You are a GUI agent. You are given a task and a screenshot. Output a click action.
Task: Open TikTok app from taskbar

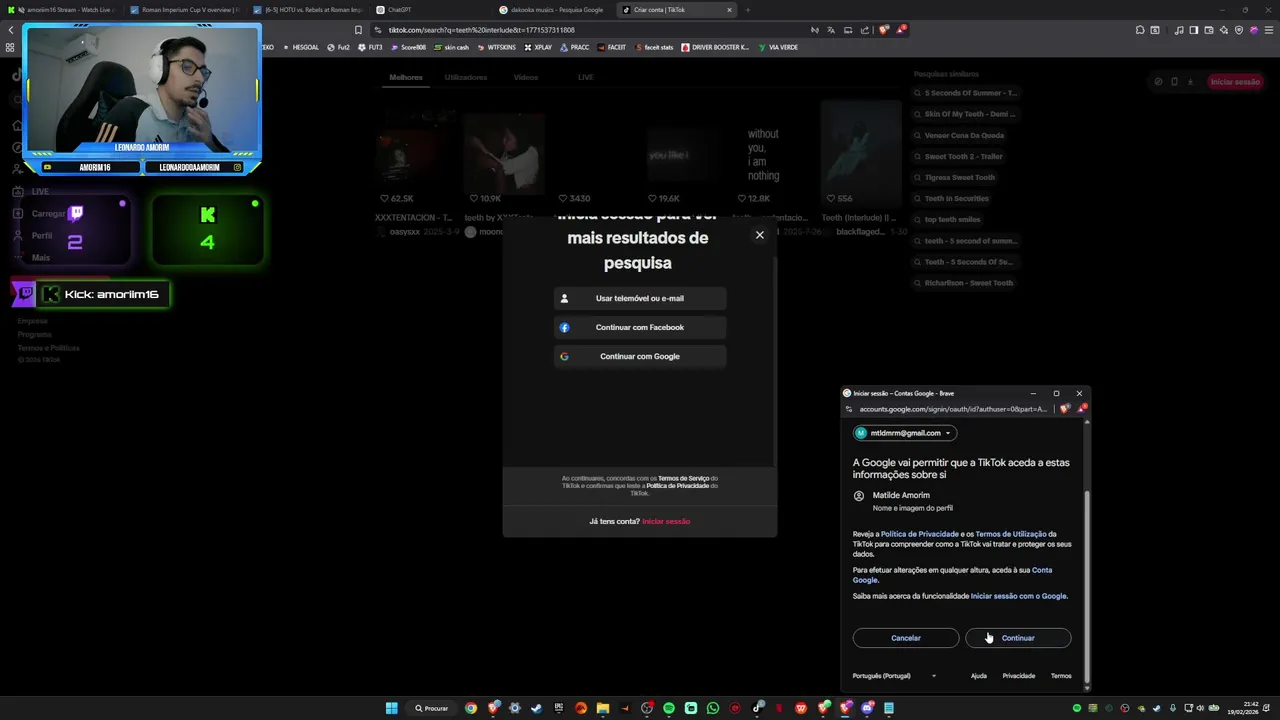(x=758, y=708)
